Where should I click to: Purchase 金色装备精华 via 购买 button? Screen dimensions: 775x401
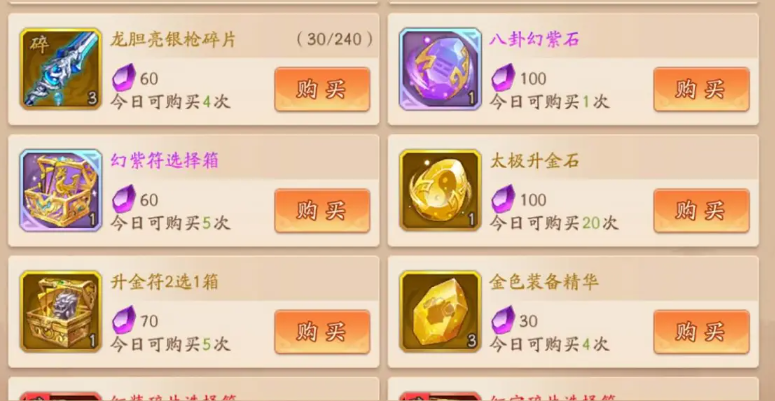point(701,332)
